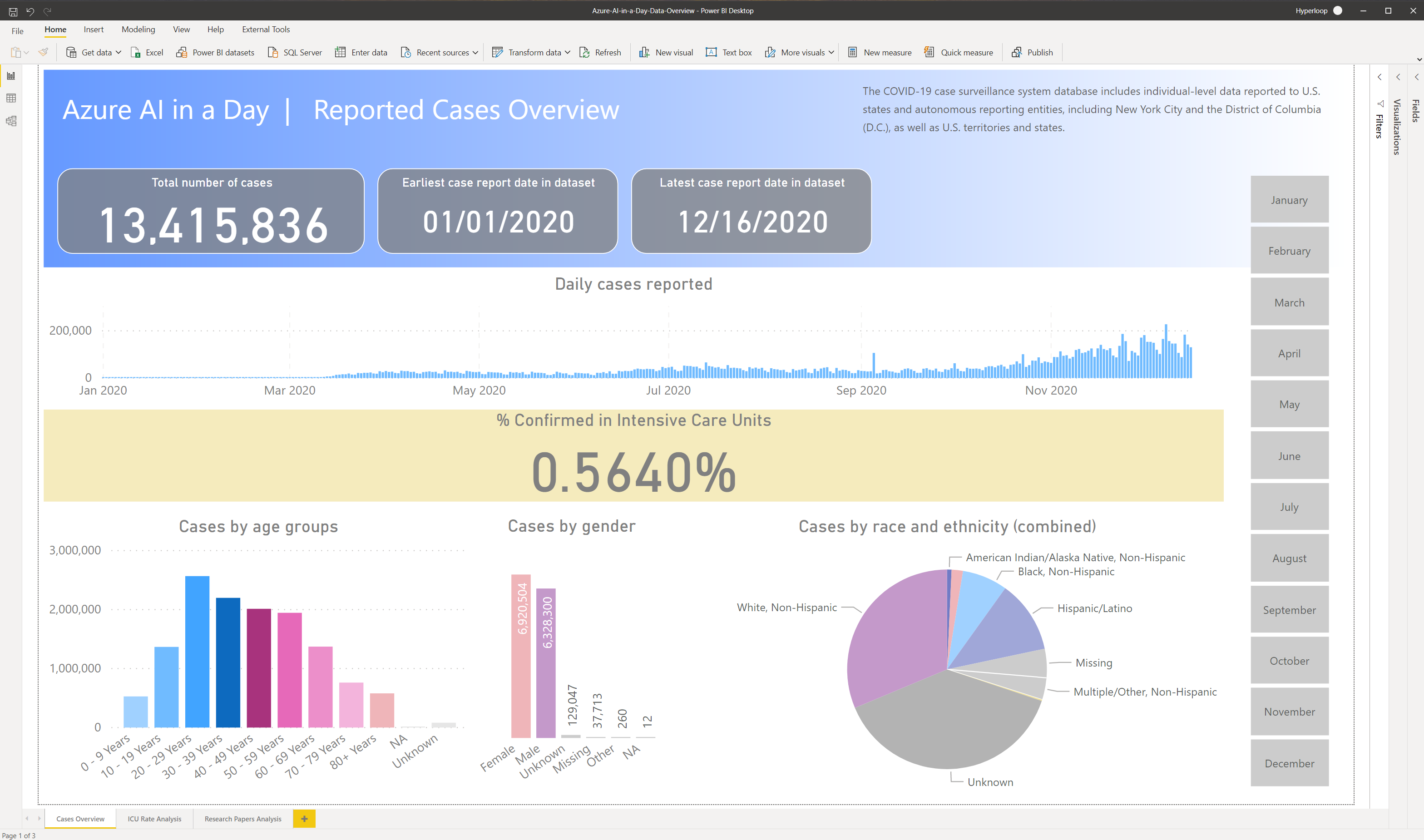Switch to Data view icon

[11, 99]
